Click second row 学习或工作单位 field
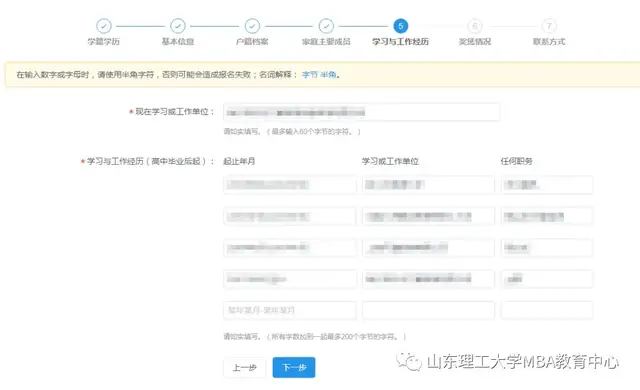This screenshot has height=390, width=640. 428,216
